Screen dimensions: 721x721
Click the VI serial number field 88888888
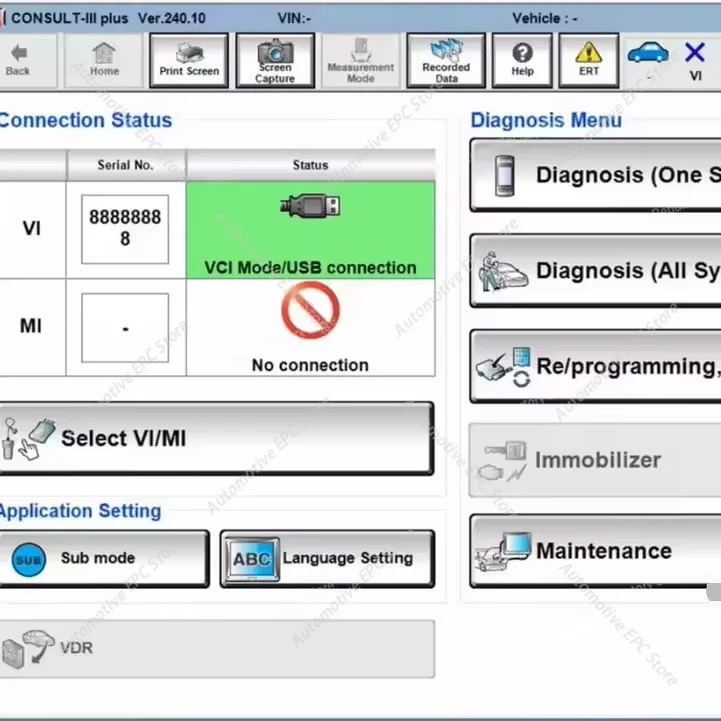(125, 229)
